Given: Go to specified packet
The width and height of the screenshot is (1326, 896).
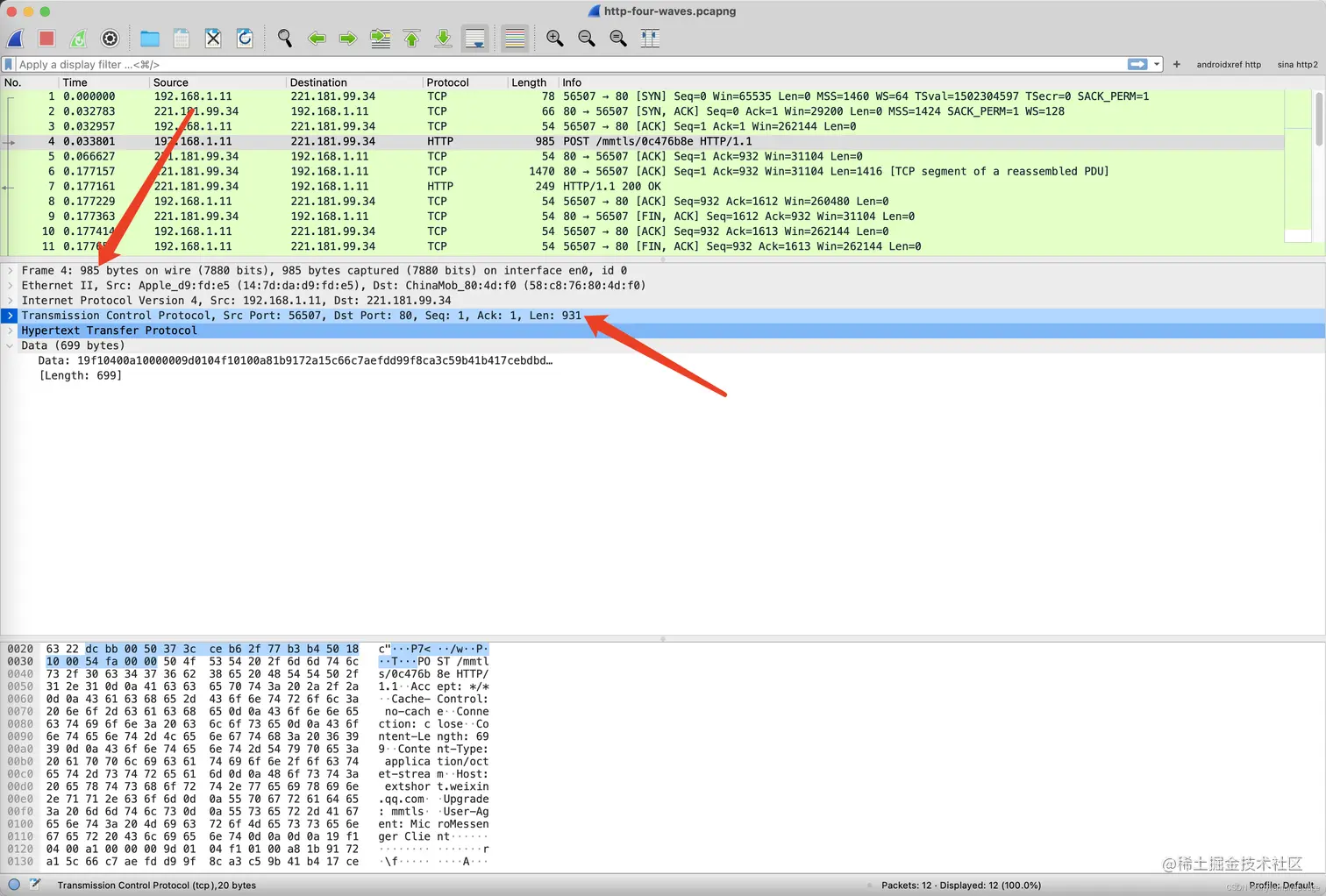Looking at the screenshot, I should [x=380, y=38].
